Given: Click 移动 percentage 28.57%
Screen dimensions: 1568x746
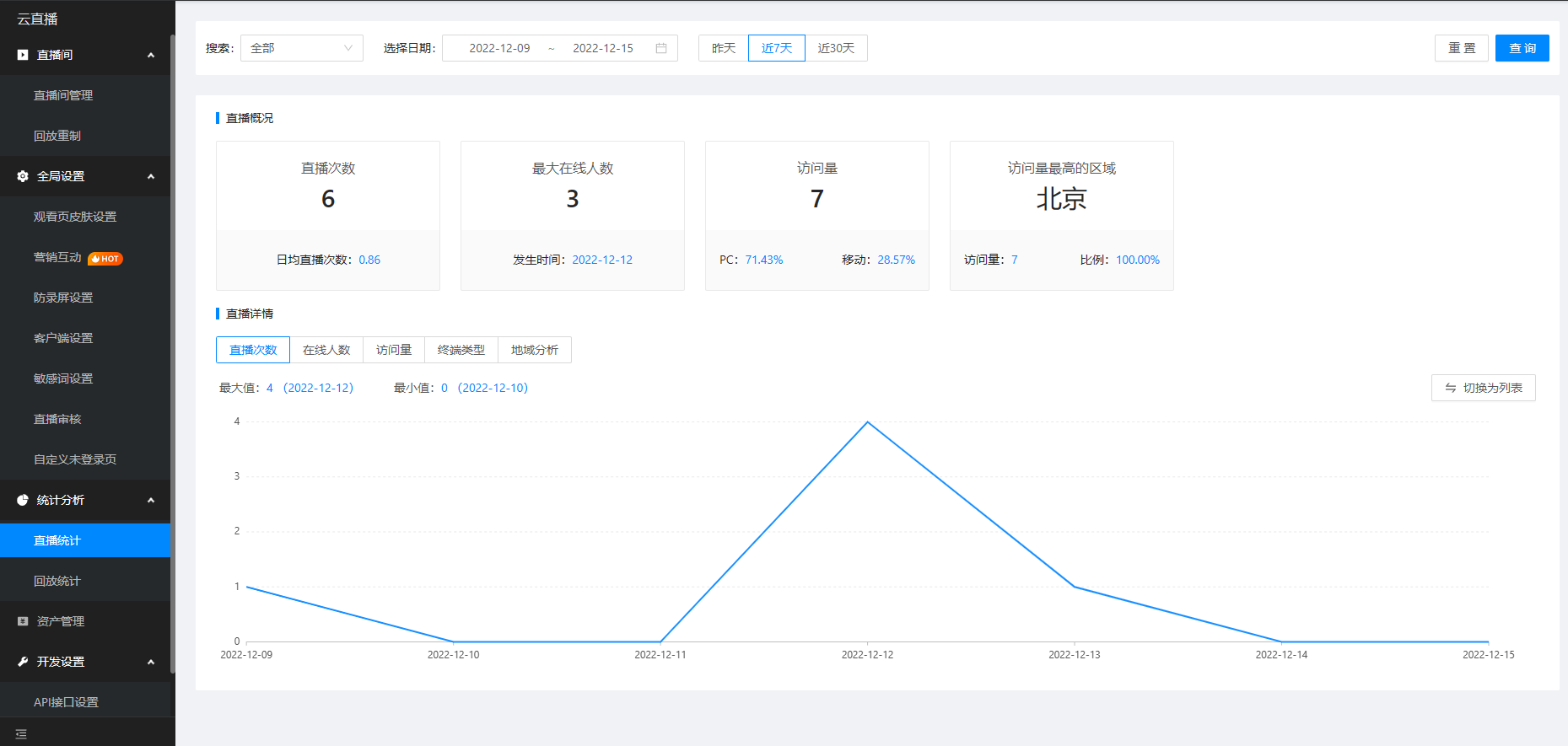Looking at the screenshot, I should (x=896, y=260).
